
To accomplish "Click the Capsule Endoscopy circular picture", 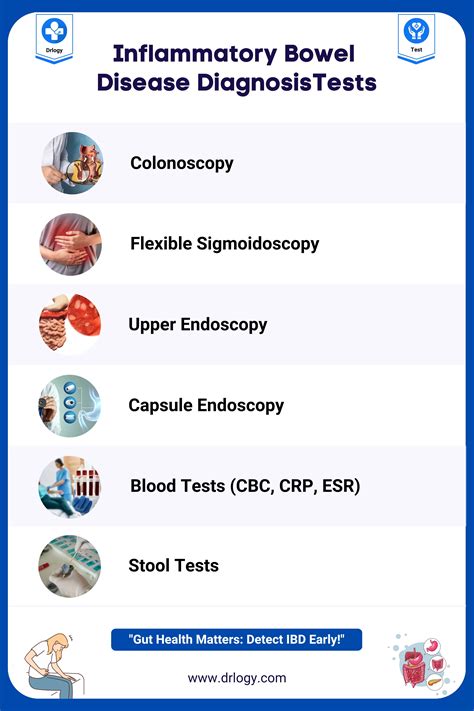I will 70,406.
